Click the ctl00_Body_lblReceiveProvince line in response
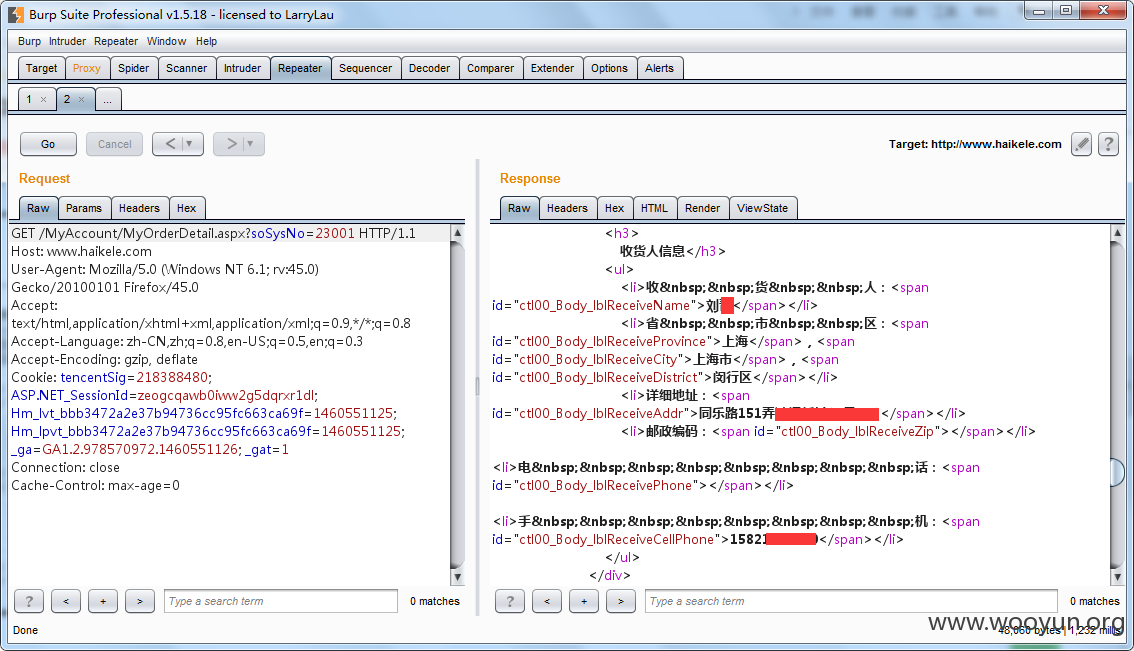Viewport: 1134px width, 651px height. (x=673, y=341)
